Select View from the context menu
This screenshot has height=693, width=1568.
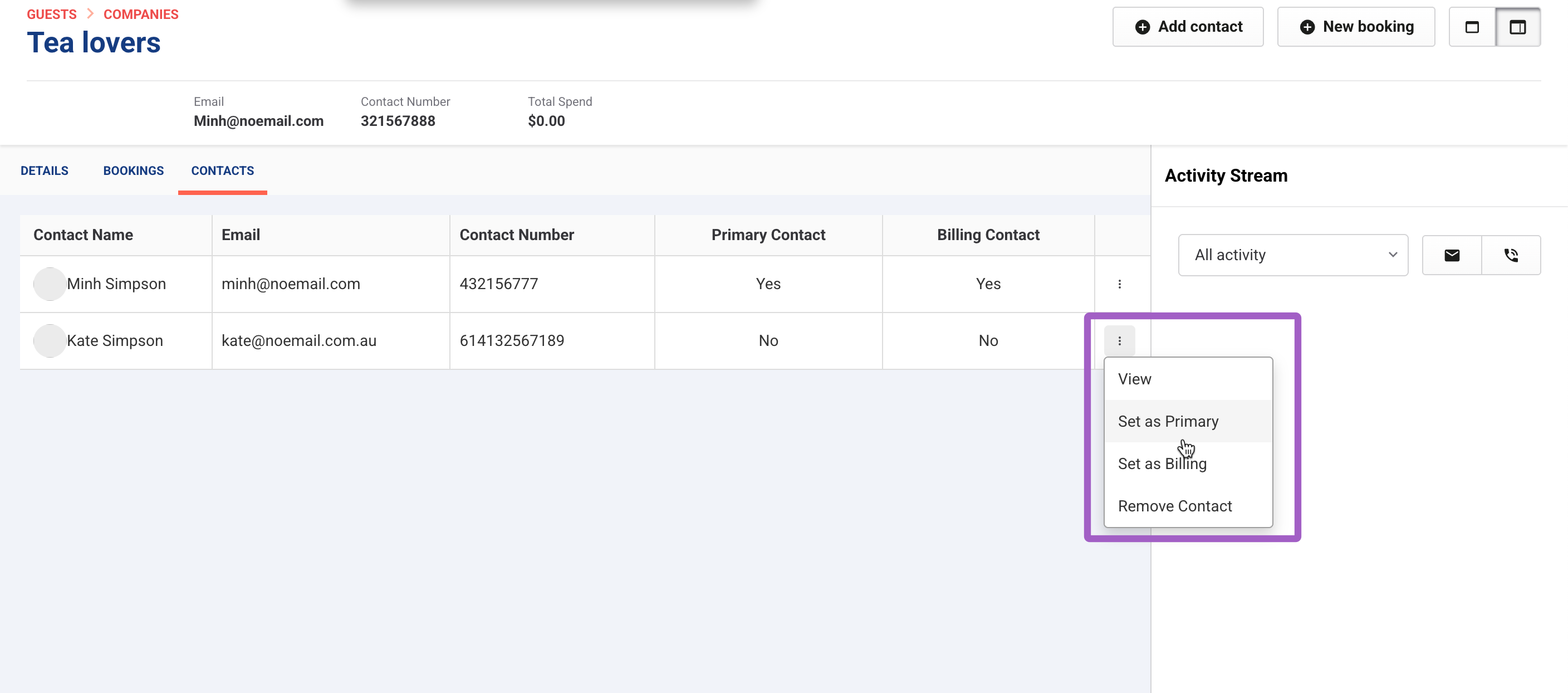pos(1134,379)
